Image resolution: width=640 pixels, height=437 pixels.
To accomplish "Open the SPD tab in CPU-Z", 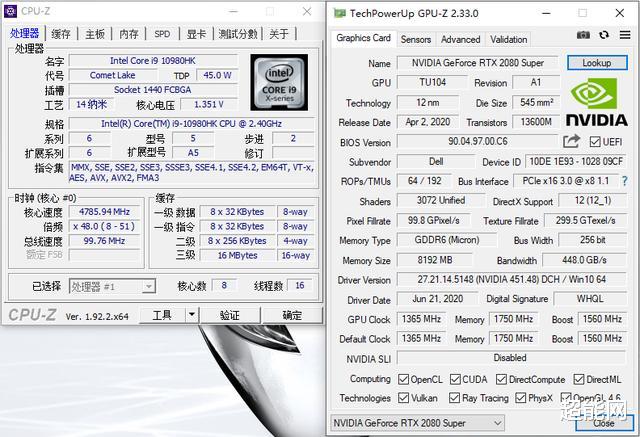I will 162,34.
